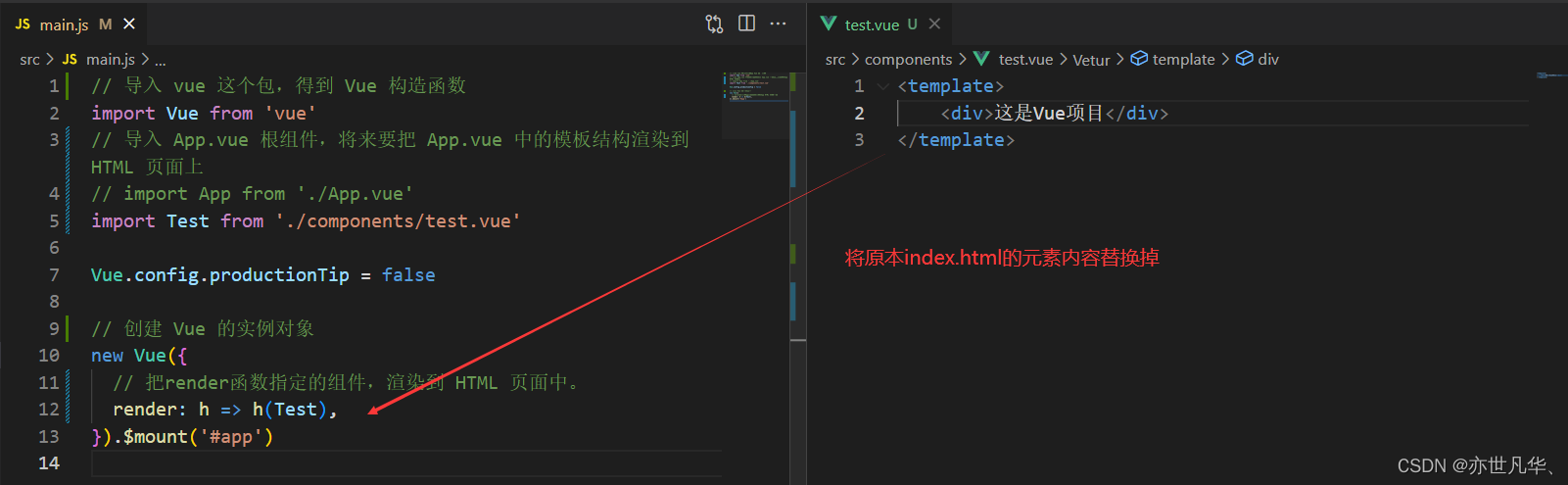
Task: Open the template breadcrumb symbol
Action: 1173,60
